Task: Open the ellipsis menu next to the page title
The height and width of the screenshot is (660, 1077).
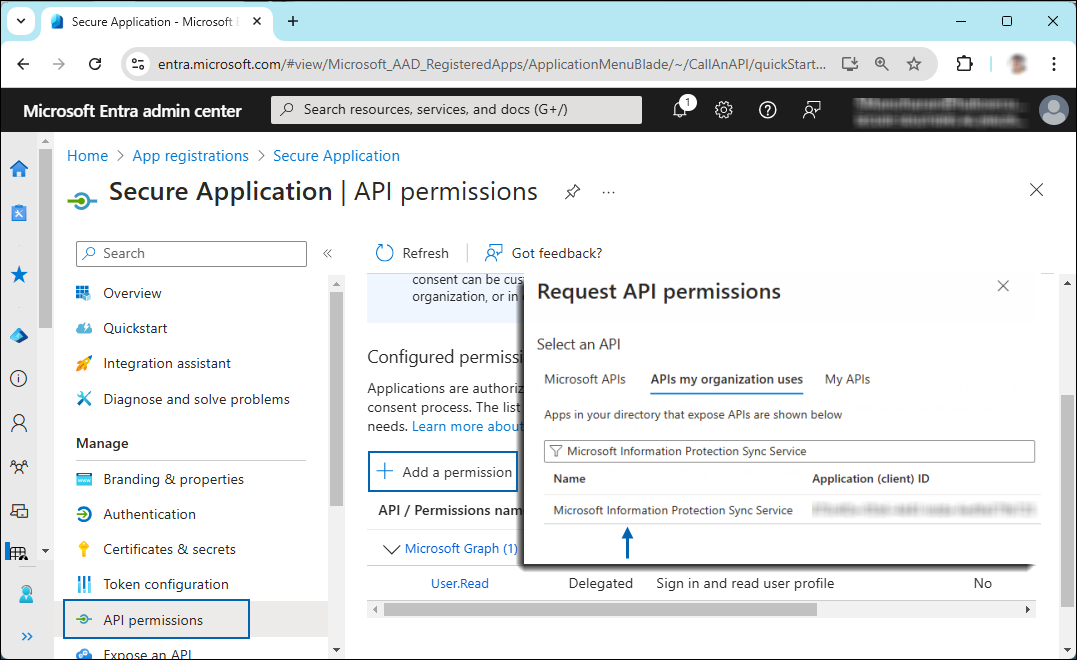Action: 608,192
